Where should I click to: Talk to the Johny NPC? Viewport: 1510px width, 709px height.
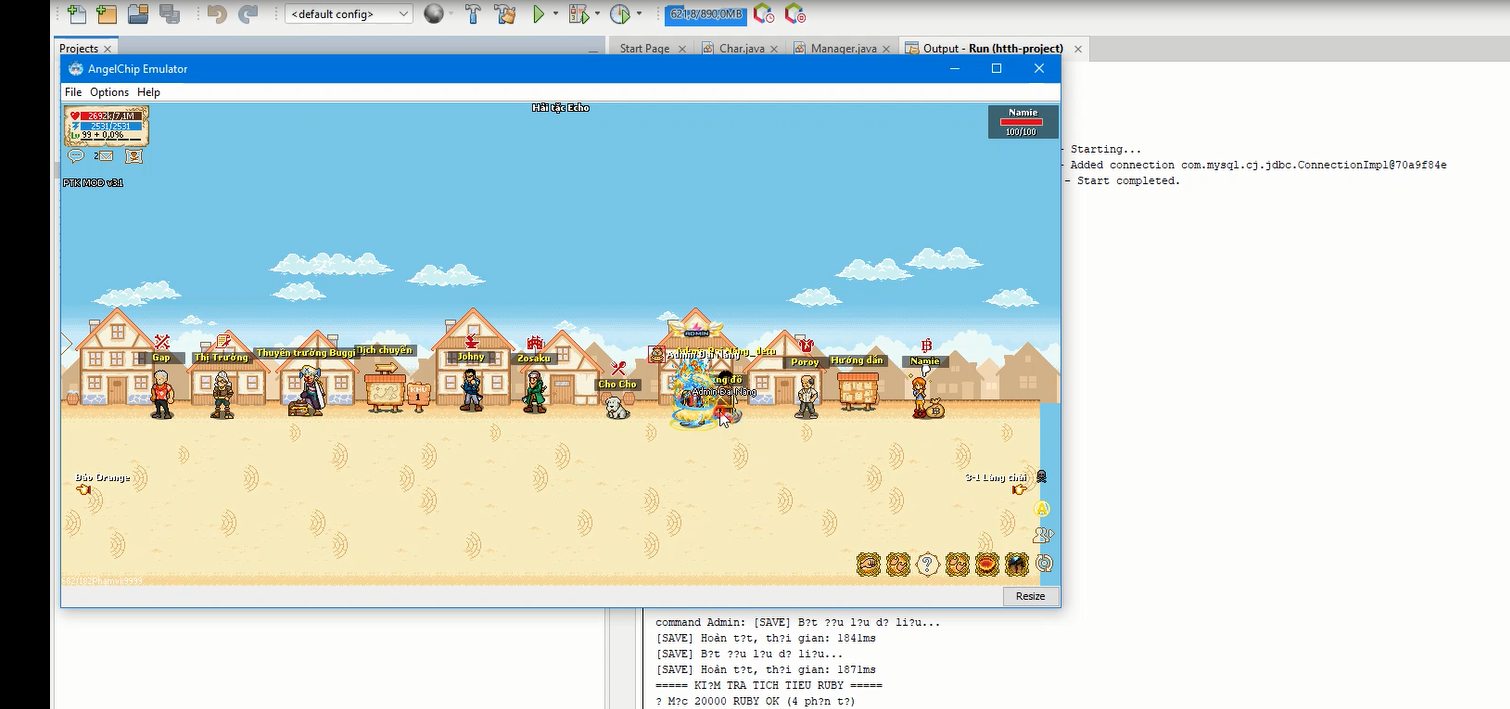(471, 388)
